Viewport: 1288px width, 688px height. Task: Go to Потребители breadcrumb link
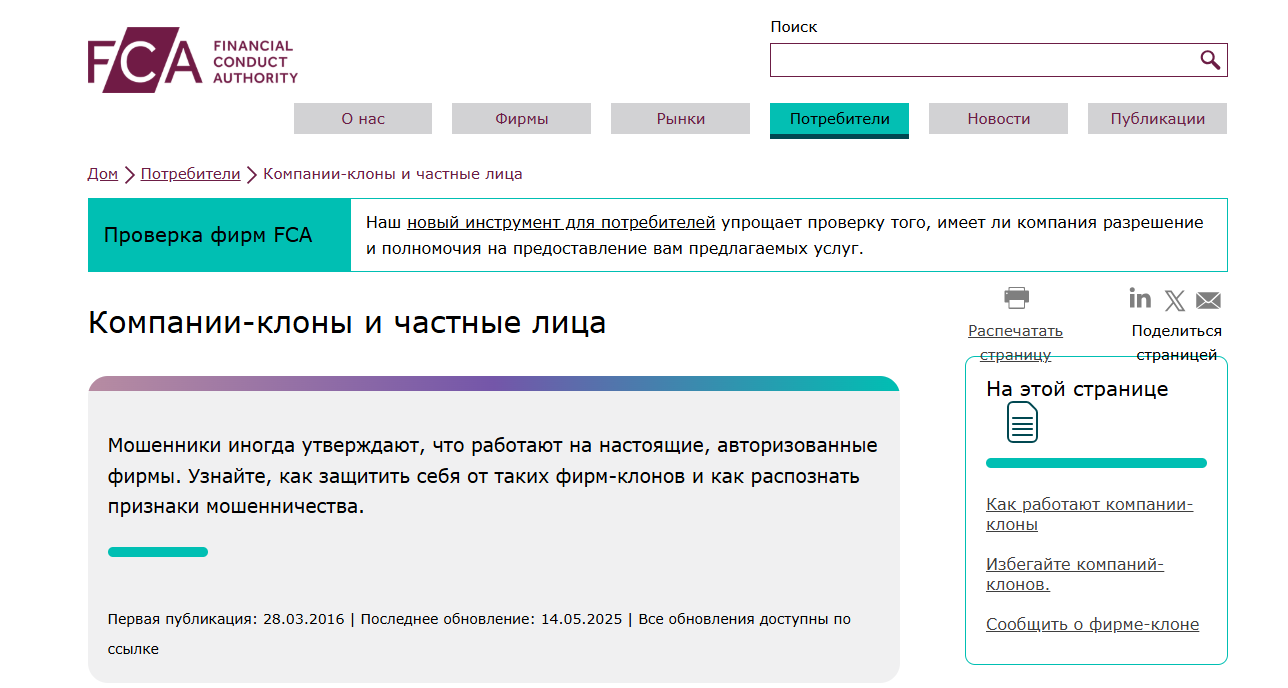click(190, 174)
